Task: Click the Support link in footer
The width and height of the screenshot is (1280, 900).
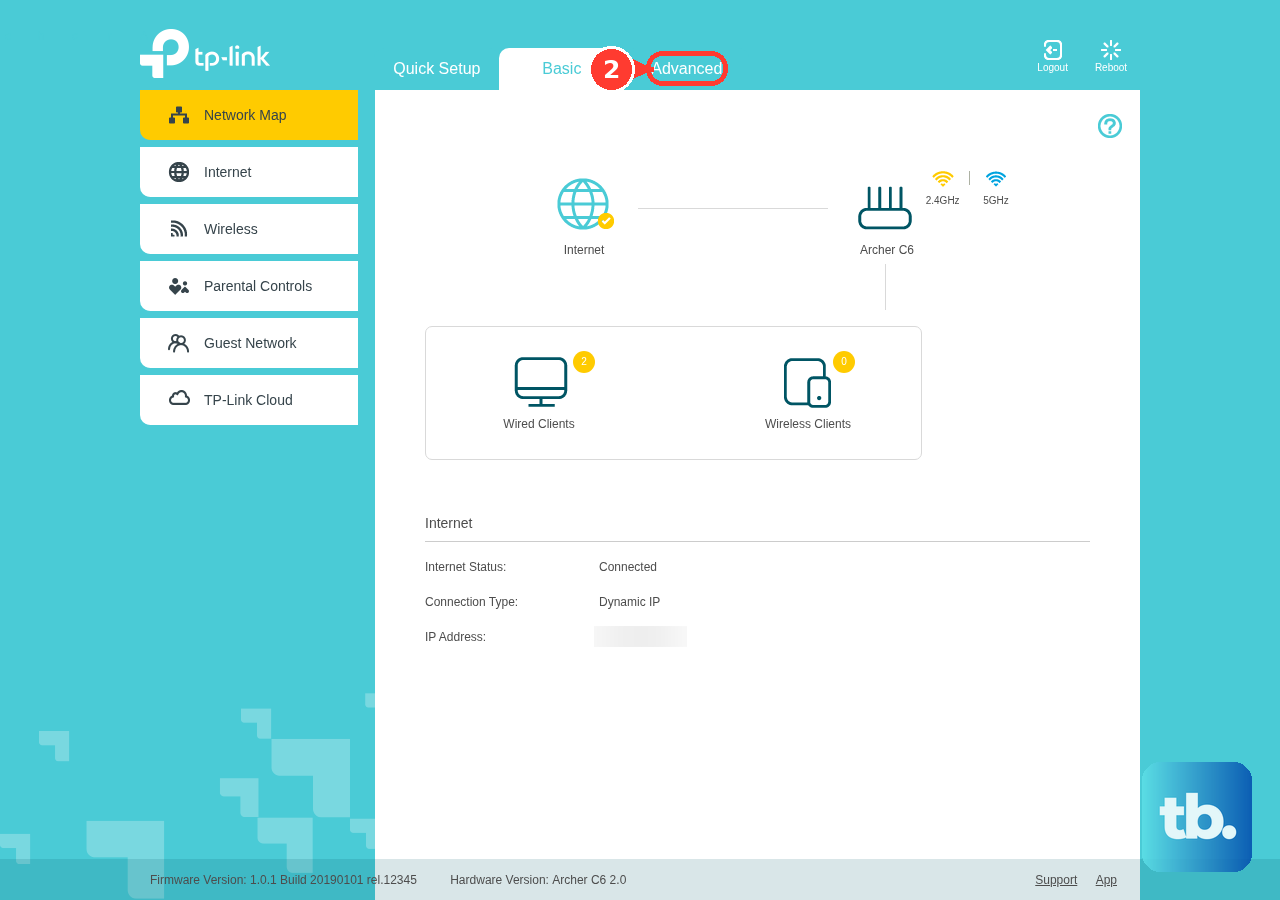Action: pyautogui.click(x=1056, y=880)
